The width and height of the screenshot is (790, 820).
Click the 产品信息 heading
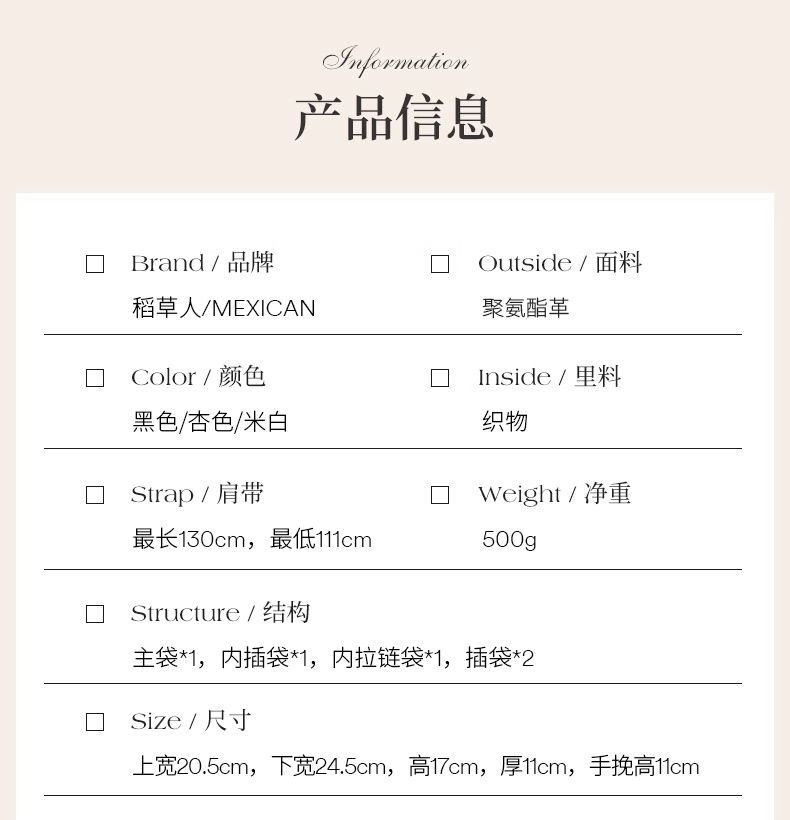coord(394,117)
